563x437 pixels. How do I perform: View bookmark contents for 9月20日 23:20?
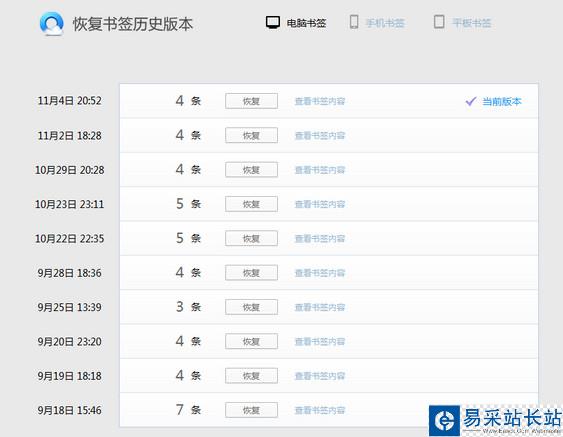tap(320, 341)
